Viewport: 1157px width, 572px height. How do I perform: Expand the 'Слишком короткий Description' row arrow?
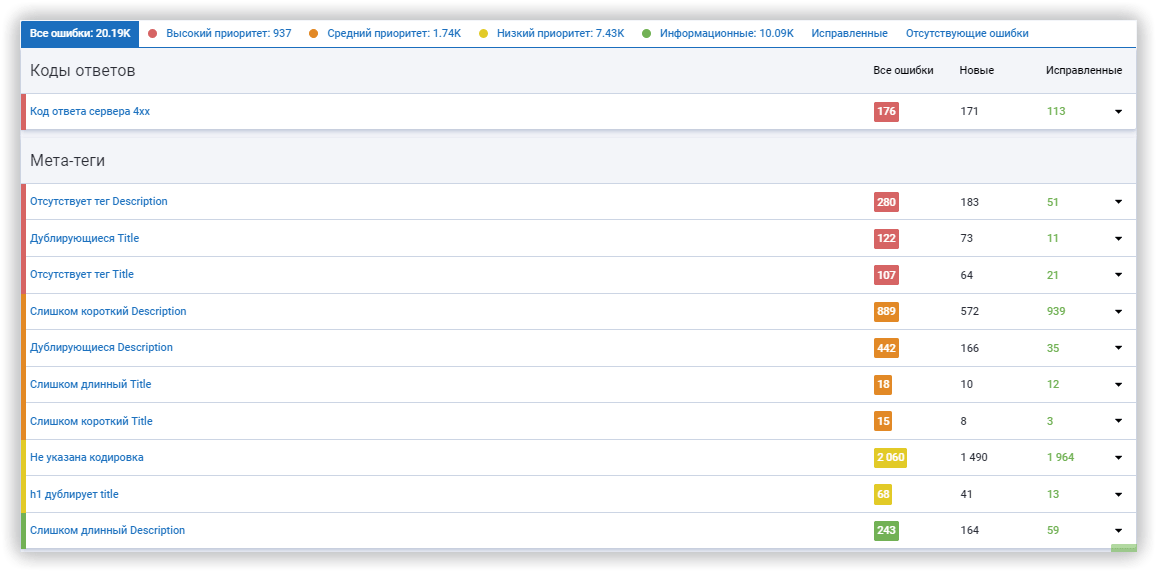click(x=1118, y=311)
